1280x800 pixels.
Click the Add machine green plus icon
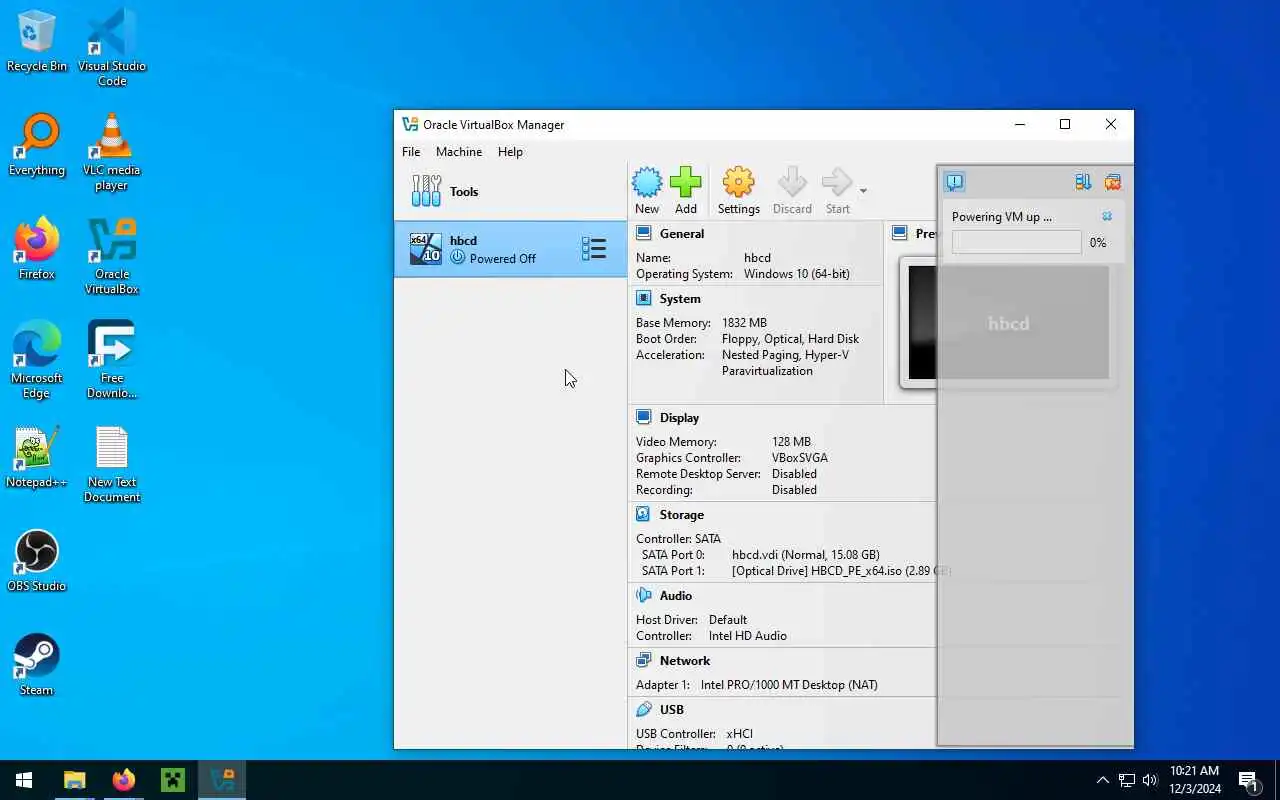coord(686,191)
